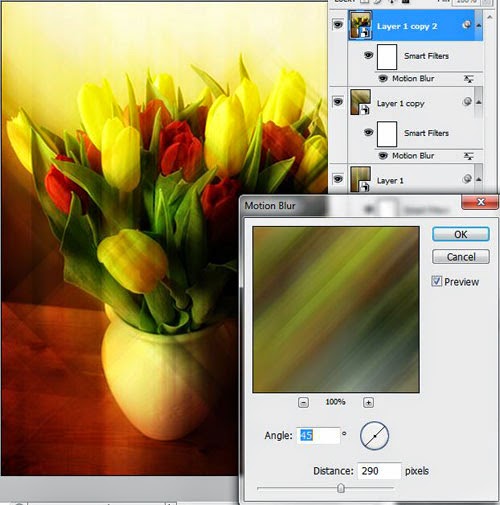Image resolution: width=500 pixels, height=505 pixels.
Task: Click the 100% zoom value in dialog
Action: pos(335,402)
